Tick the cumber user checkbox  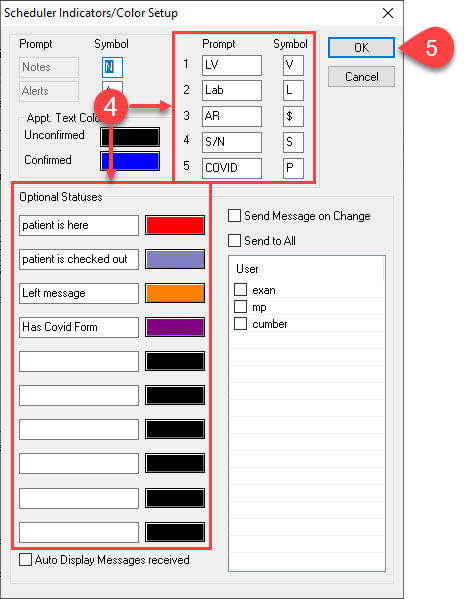point(240,324)
